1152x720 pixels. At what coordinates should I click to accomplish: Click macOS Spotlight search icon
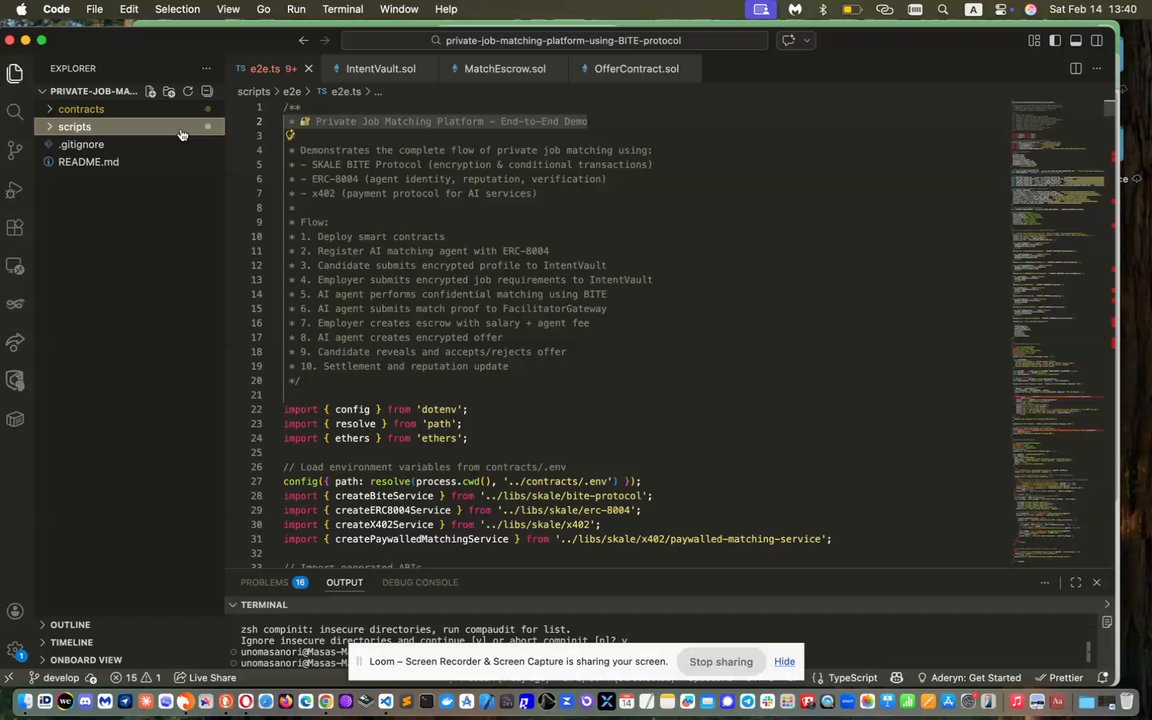943,9
